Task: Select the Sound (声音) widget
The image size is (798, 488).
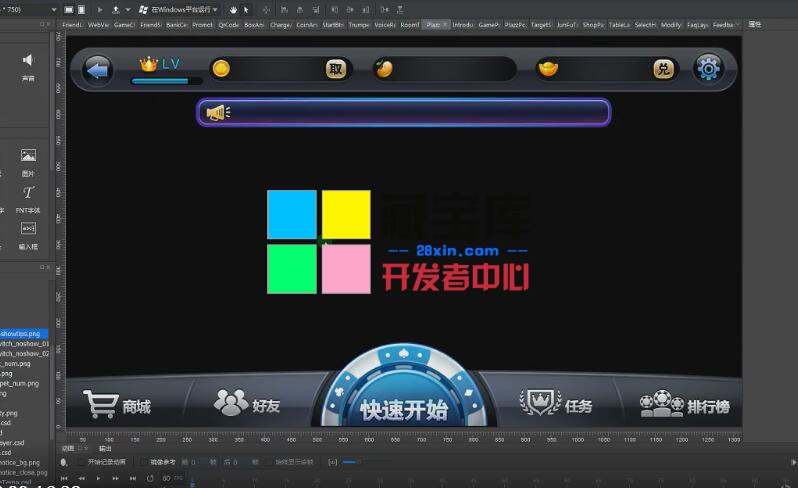Action: [28, 67]
